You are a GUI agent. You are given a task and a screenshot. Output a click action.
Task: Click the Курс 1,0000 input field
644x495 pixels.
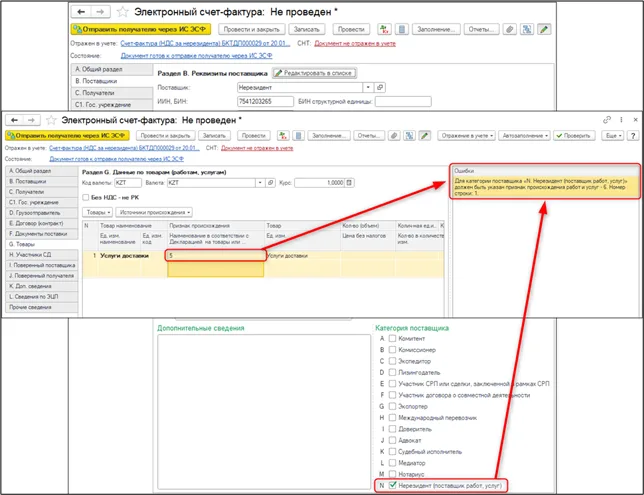[320, 183]
